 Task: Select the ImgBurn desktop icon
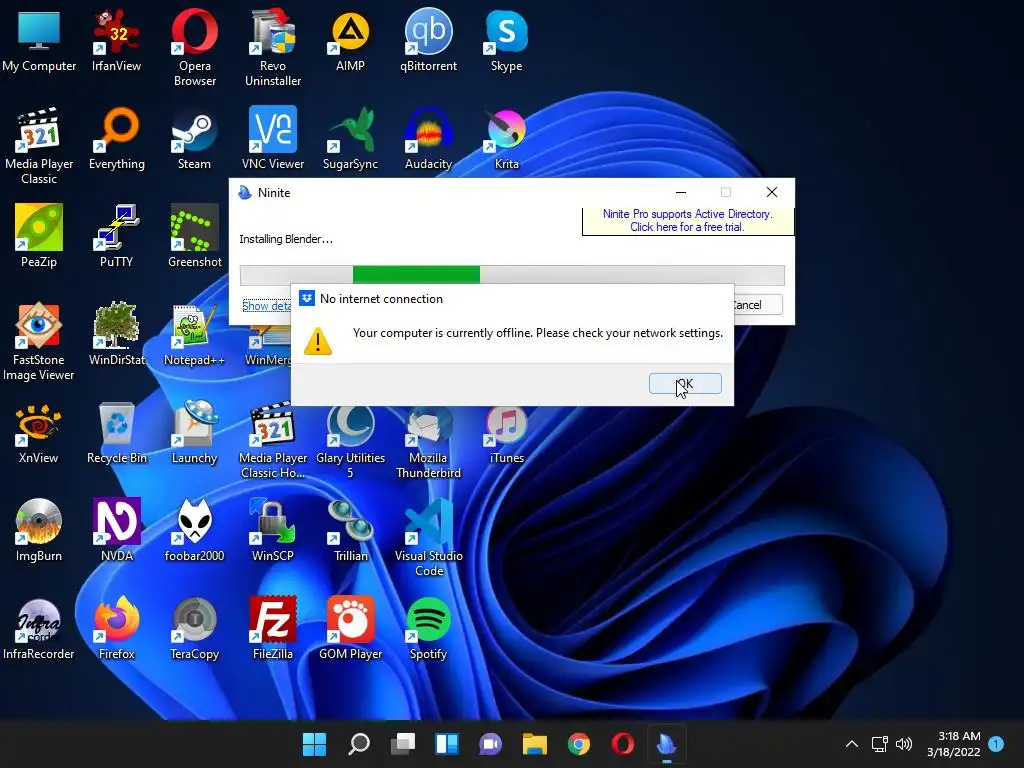[39, 530]
